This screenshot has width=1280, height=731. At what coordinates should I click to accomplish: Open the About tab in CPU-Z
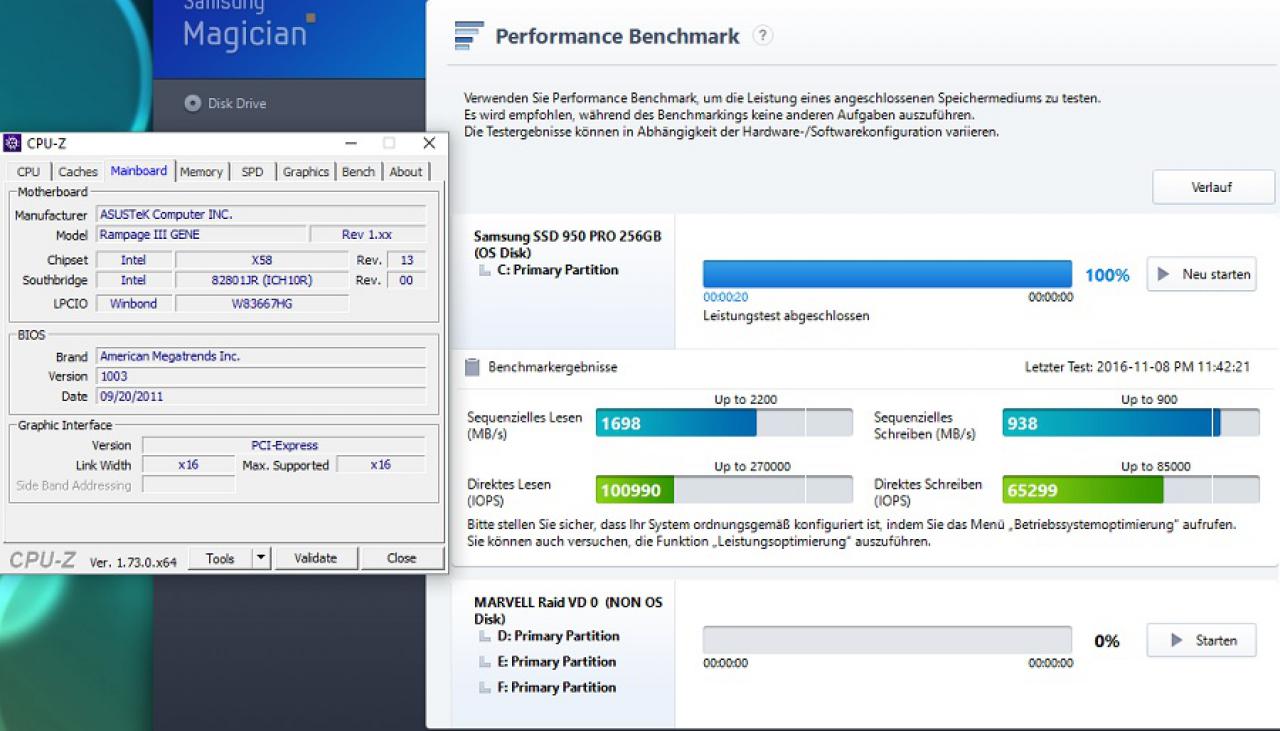point(406,172)
